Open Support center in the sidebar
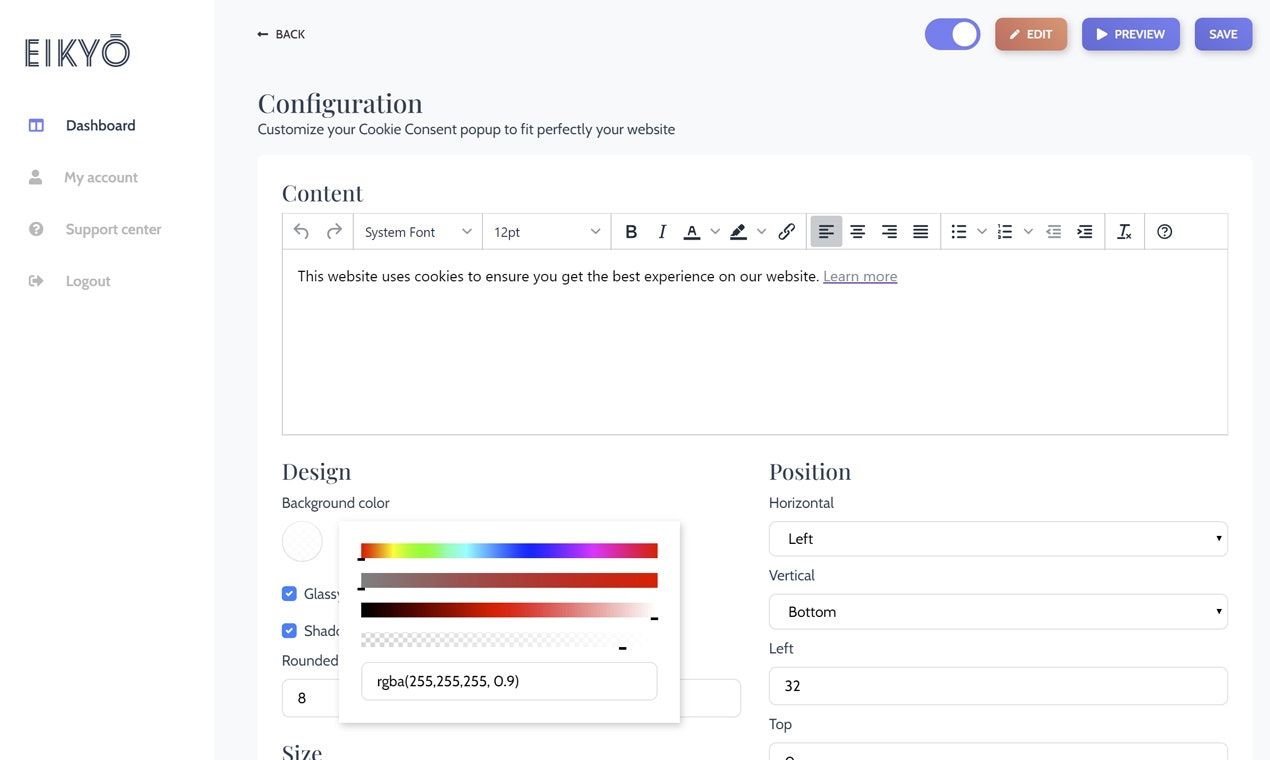Screen dimensions: 1270x760 point(113,230)
